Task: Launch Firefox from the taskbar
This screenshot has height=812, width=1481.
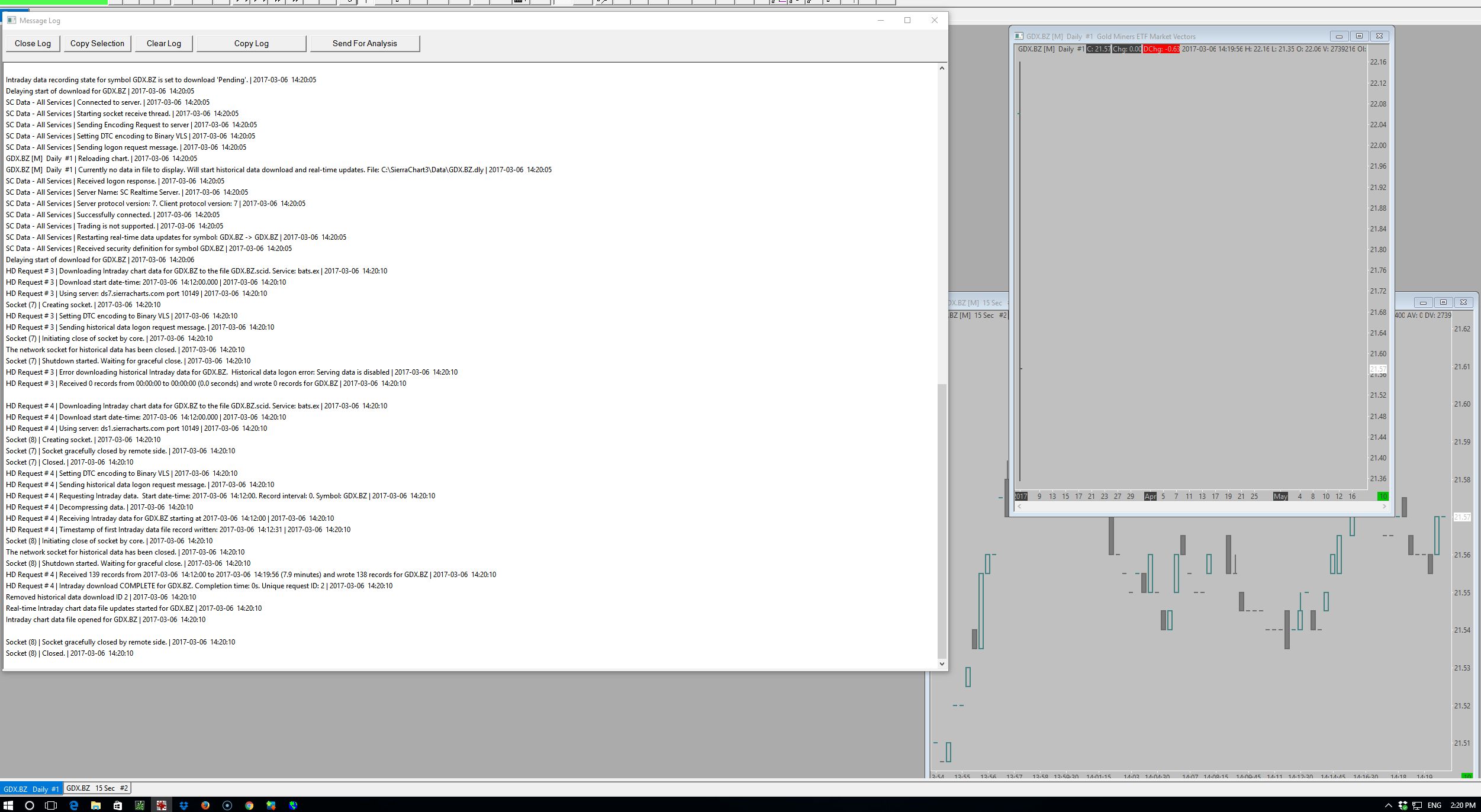Action: pyautogui.click(x=205, y=805)
